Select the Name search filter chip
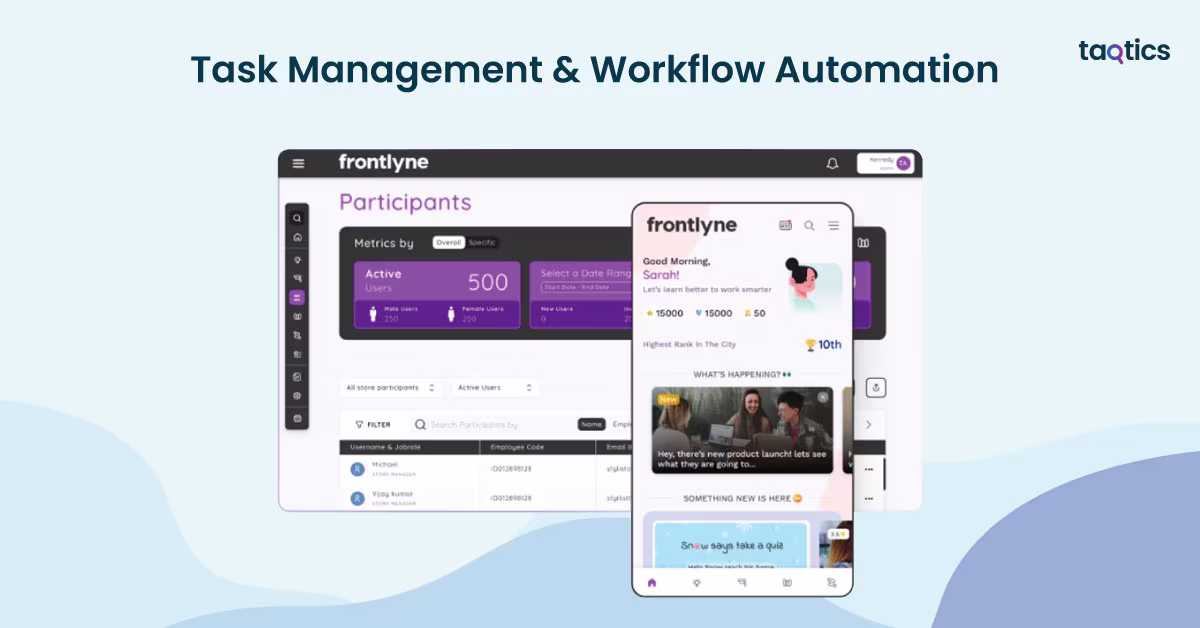Screen dimensions: 1200x628 coord(592,425)
